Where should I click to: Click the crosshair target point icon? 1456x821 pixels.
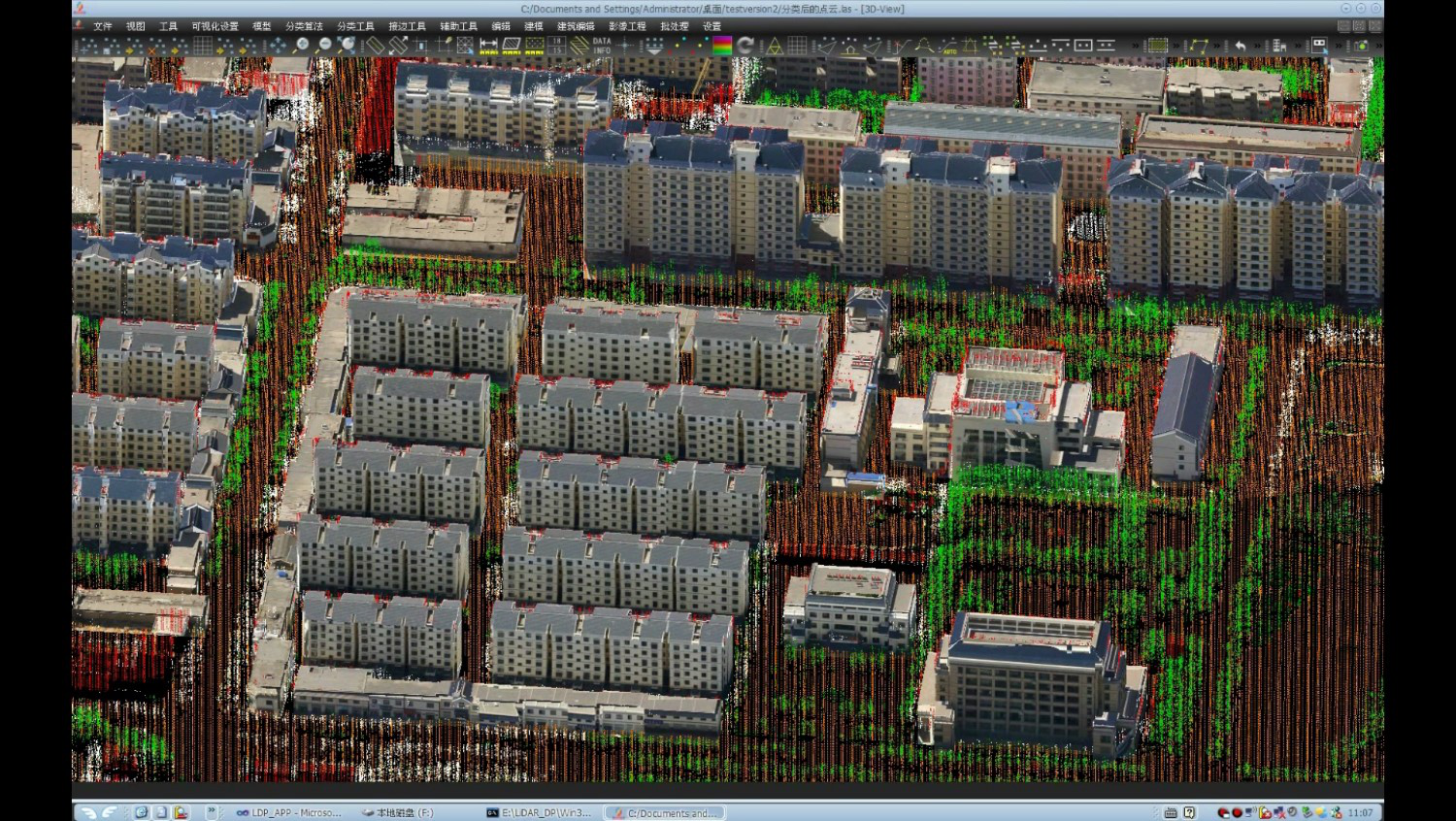624,46
